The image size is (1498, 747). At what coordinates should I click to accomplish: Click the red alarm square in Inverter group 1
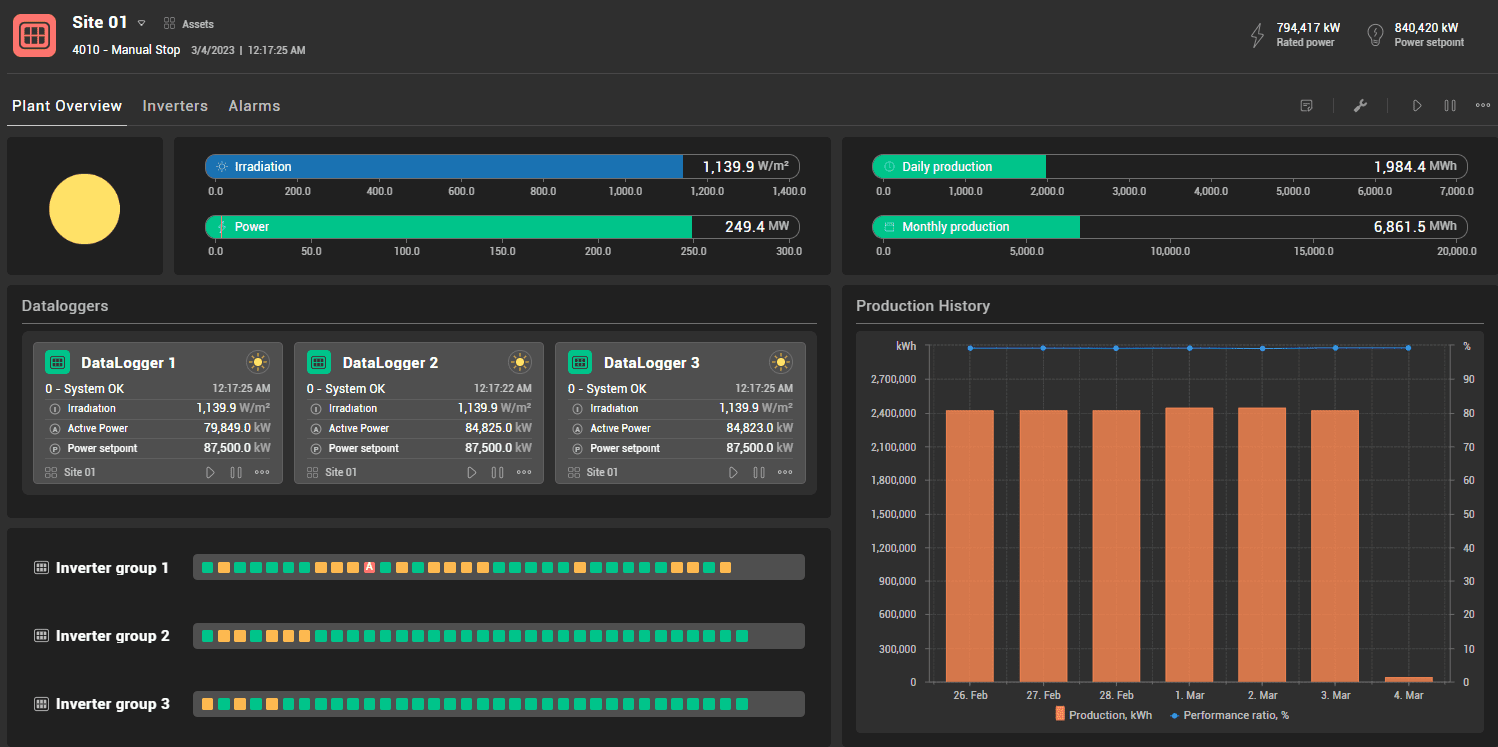tap(370, 566)
